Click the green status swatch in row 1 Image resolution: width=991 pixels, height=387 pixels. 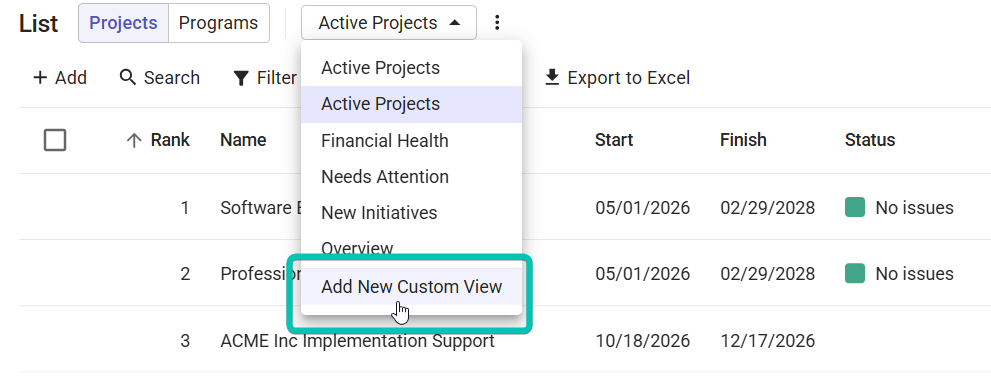pyautogui.click(x=855, y=207)
